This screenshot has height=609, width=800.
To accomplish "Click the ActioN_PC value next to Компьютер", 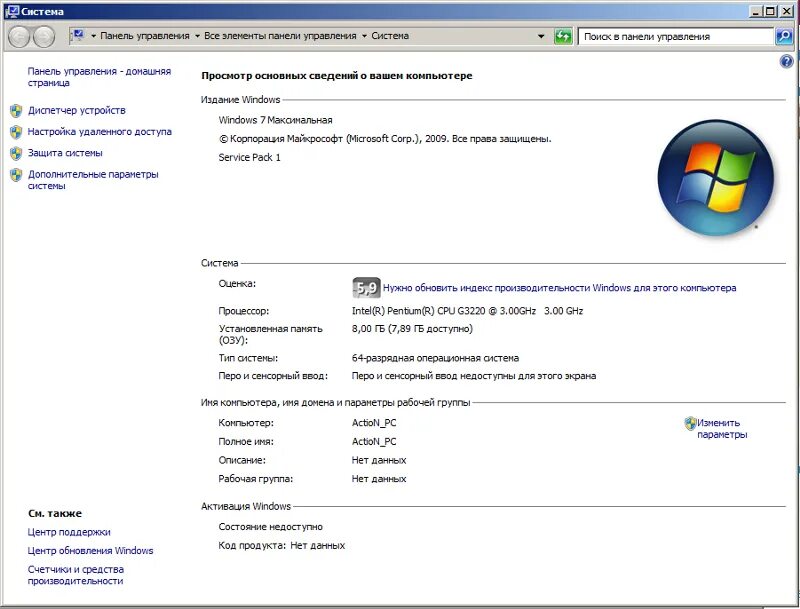I will (x=373, y=423).
